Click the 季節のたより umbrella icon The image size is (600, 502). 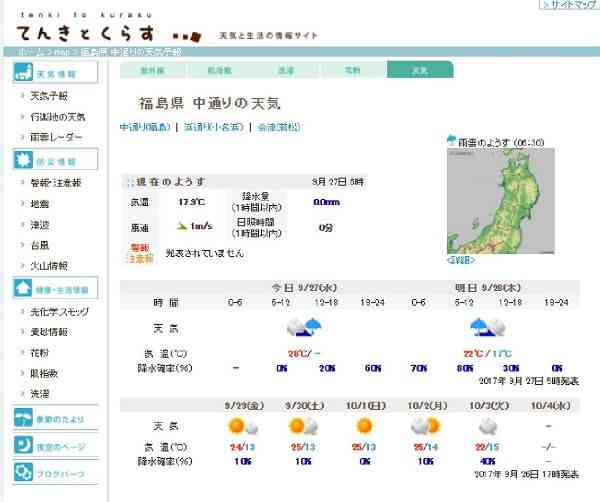coord(23,417)
